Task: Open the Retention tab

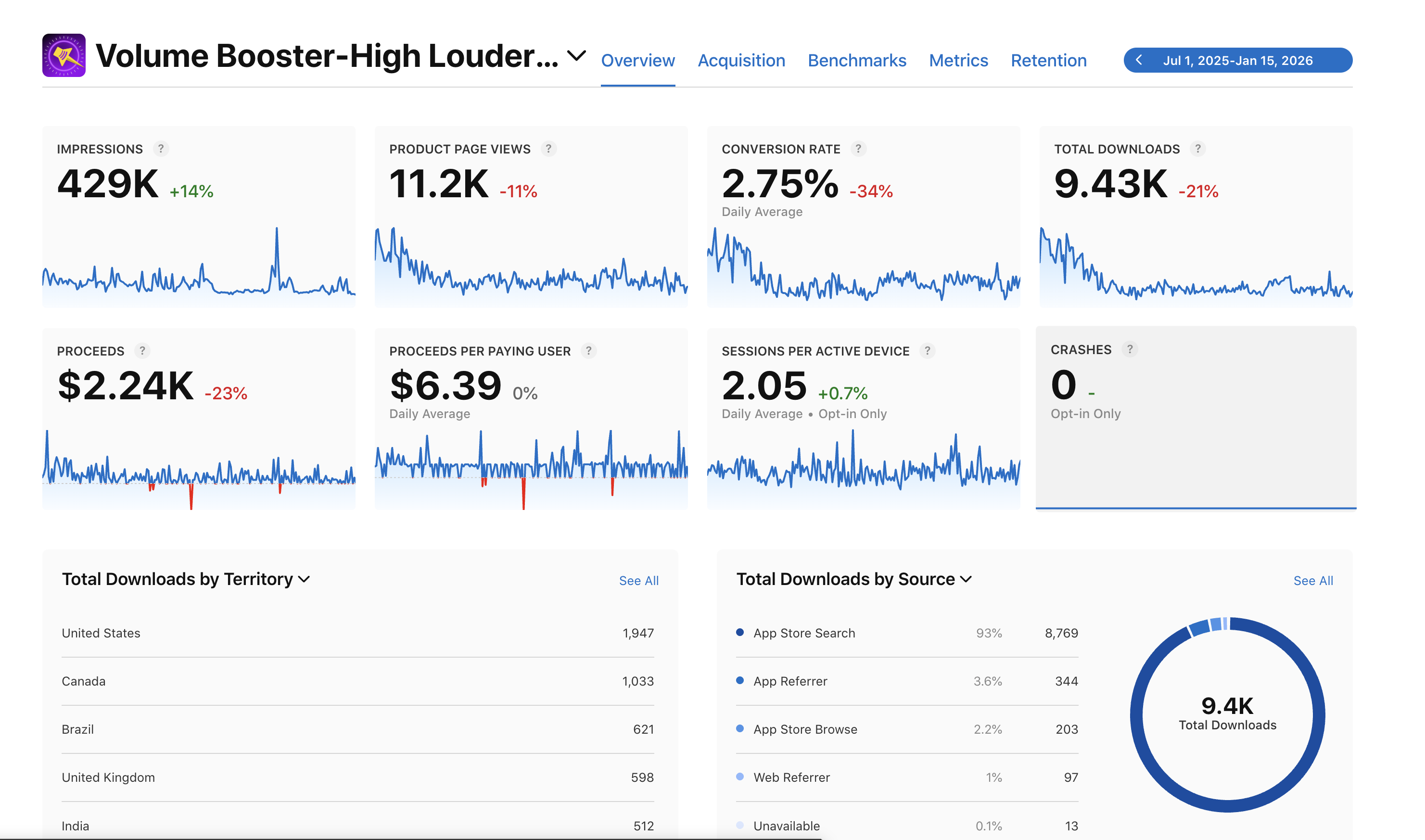Action: (x=1048, y=61)
